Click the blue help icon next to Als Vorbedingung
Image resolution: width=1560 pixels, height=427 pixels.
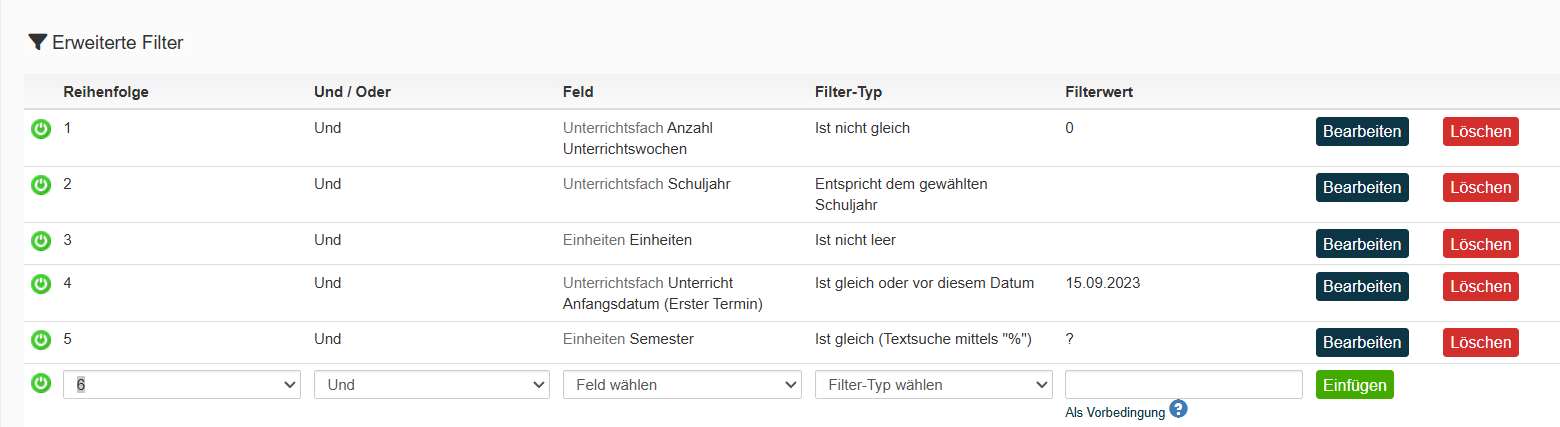coord(1178,409)
